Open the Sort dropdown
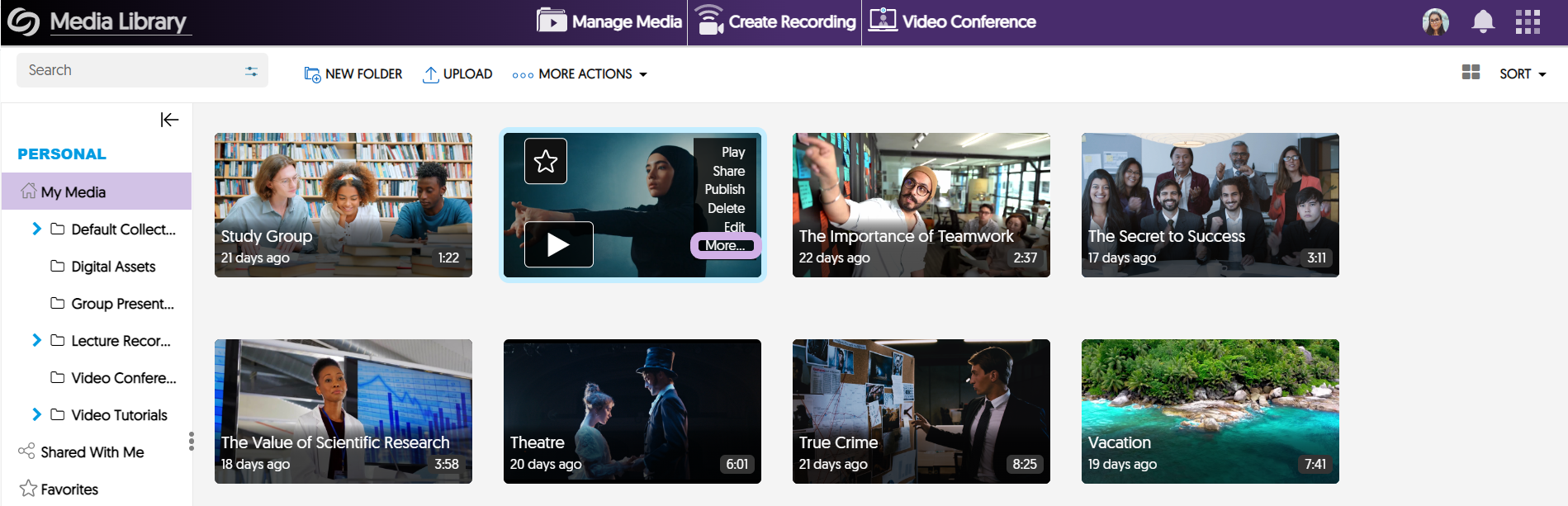 coord(1523,74)
